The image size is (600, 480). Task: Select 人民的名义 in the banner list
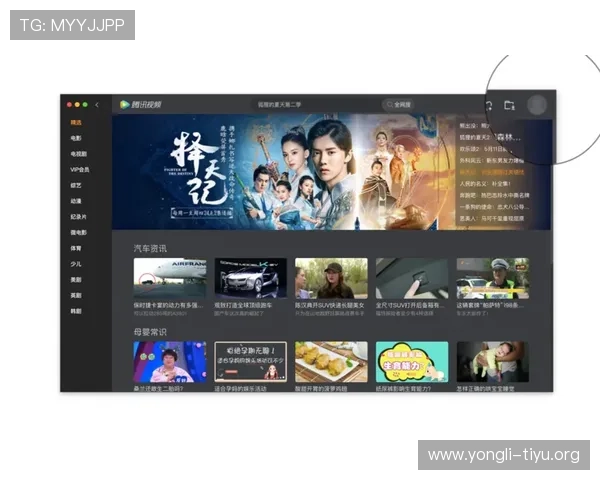tap(485, 184)
